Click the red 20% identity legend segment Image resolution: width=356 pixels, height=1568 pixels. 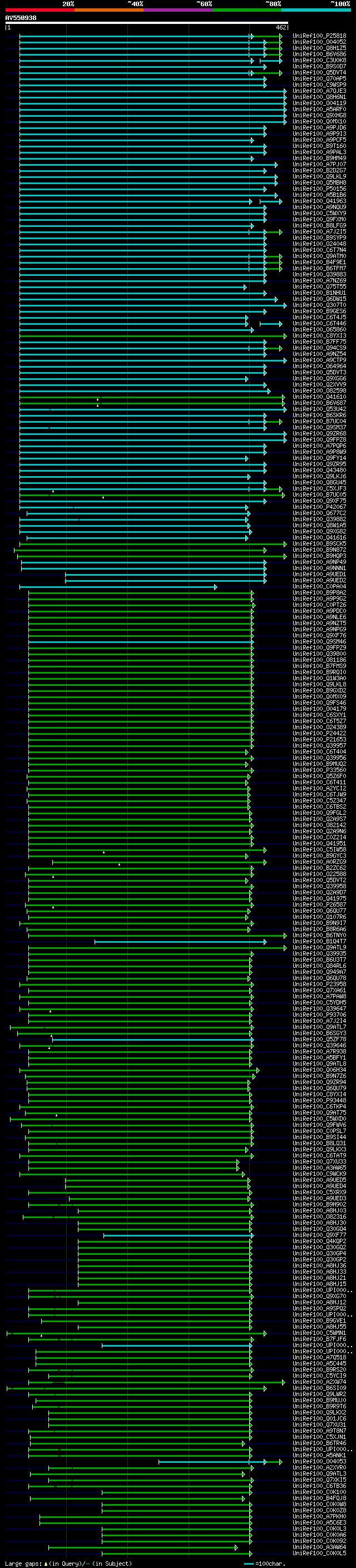point(40,10)
